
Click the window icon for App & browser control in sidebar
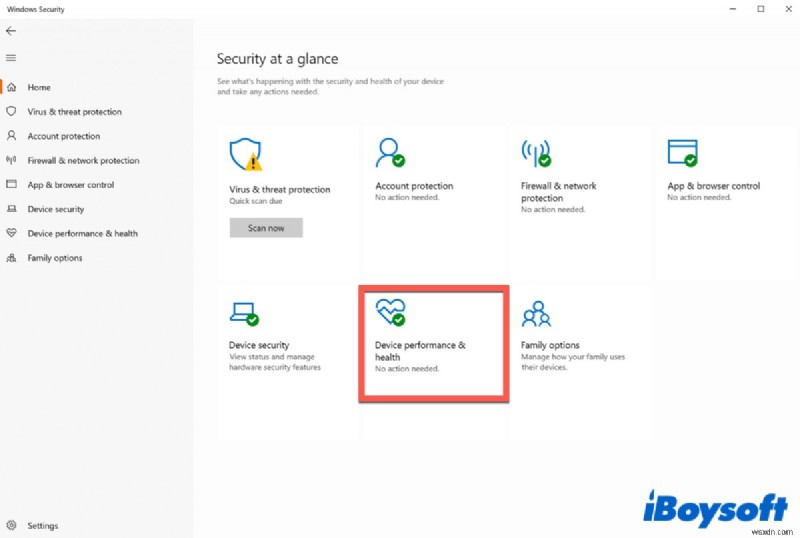11,184
